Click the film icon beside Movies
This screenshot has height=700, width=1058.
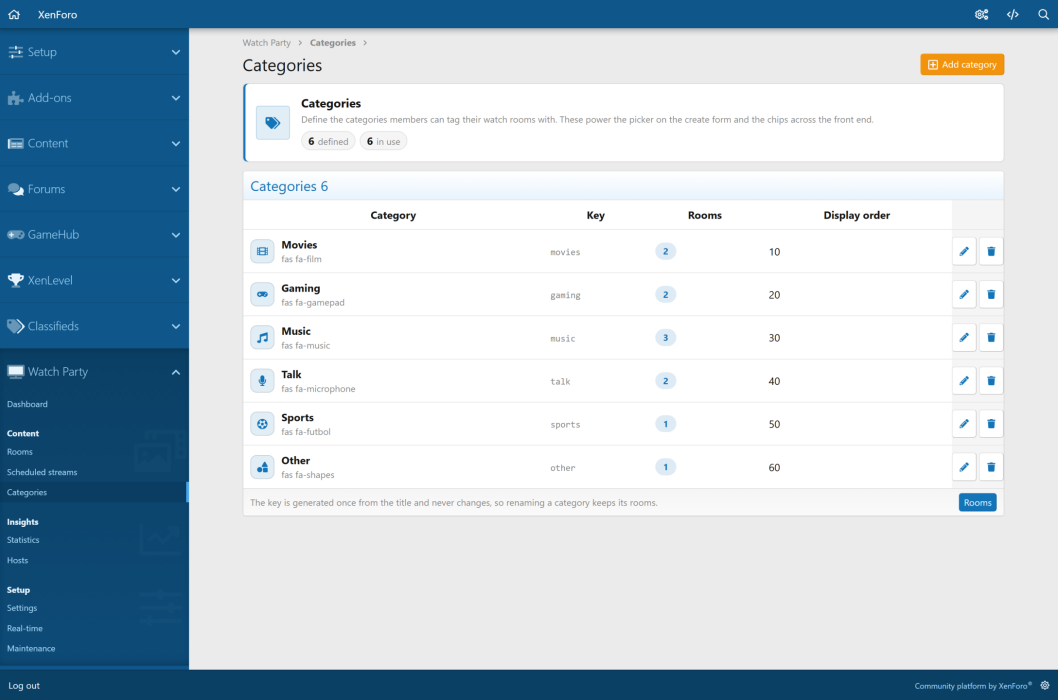click(x=262, y=251)
